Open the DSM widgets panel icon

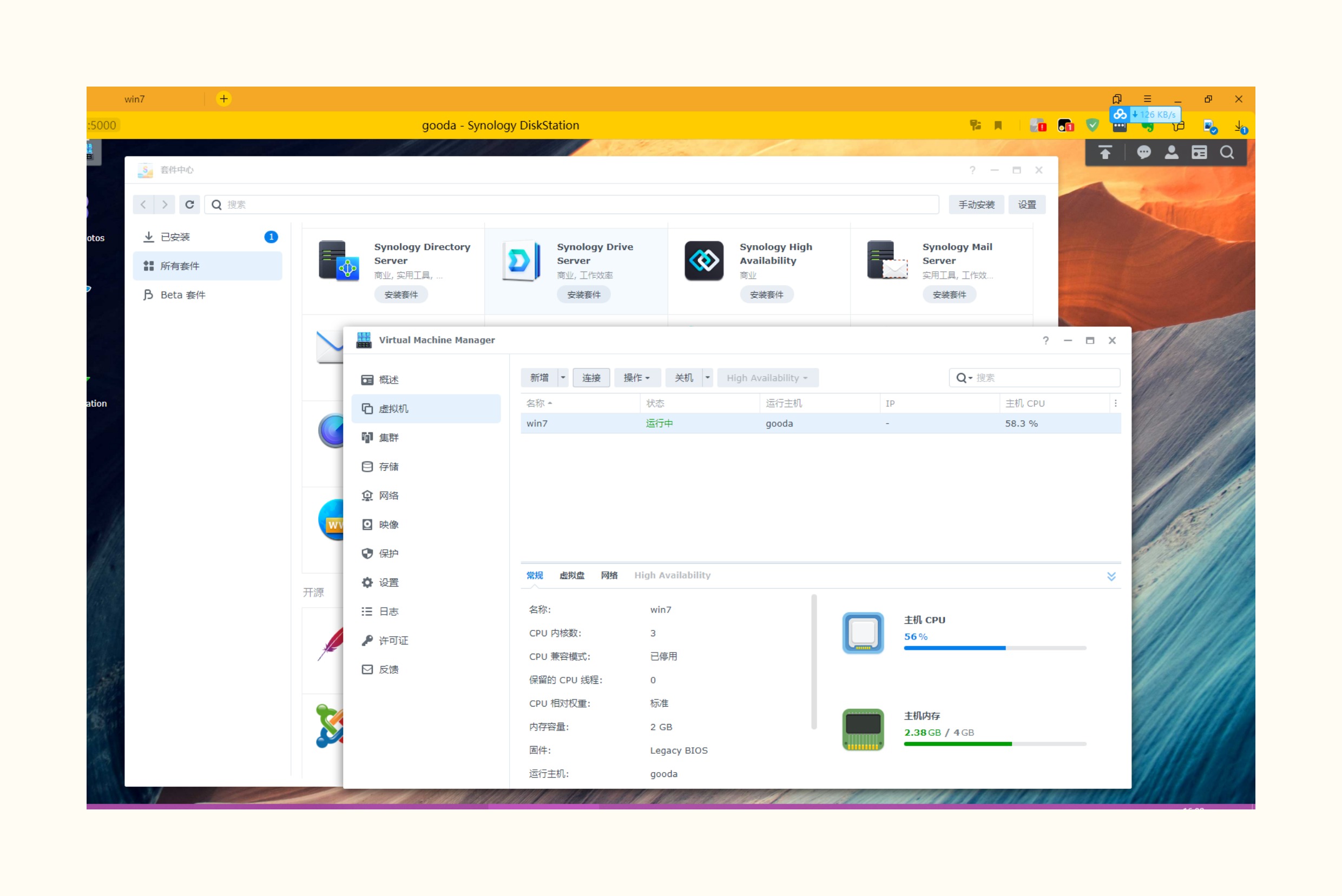click(x=1199, y=153)
